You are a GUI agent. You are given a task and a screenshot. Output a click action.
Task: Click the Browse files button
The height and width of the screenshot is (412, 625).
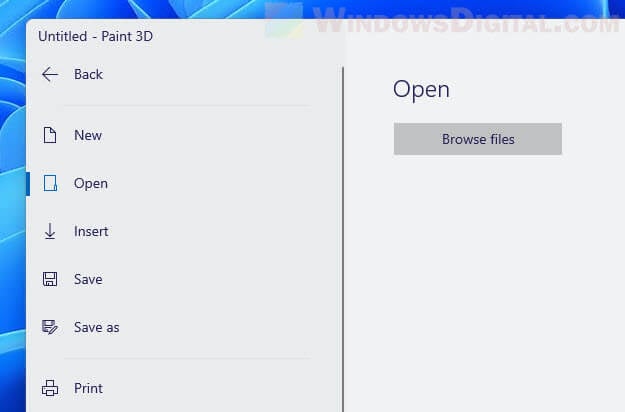click(x=478, y=139)
